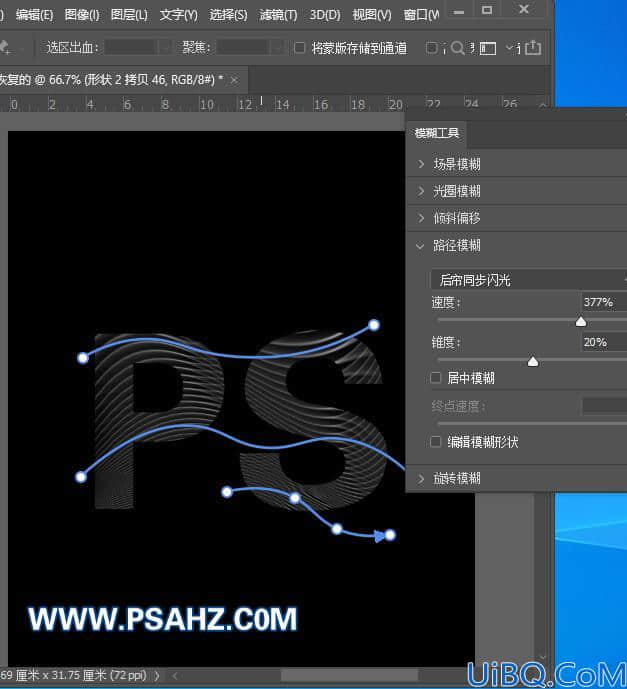Open the 视图(V) menu
The width and height of the screenshot is (627, 689).
click(372, 15)
